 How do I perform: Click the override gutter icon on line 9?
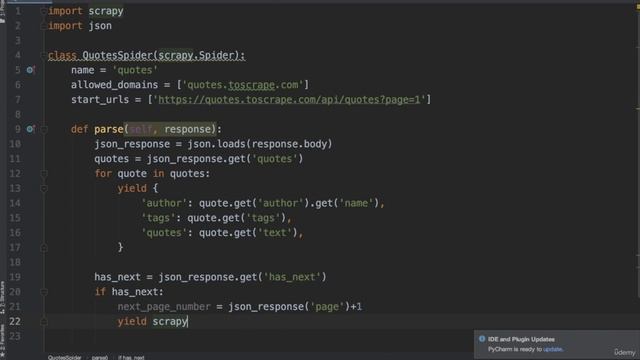tap(30, 129)
